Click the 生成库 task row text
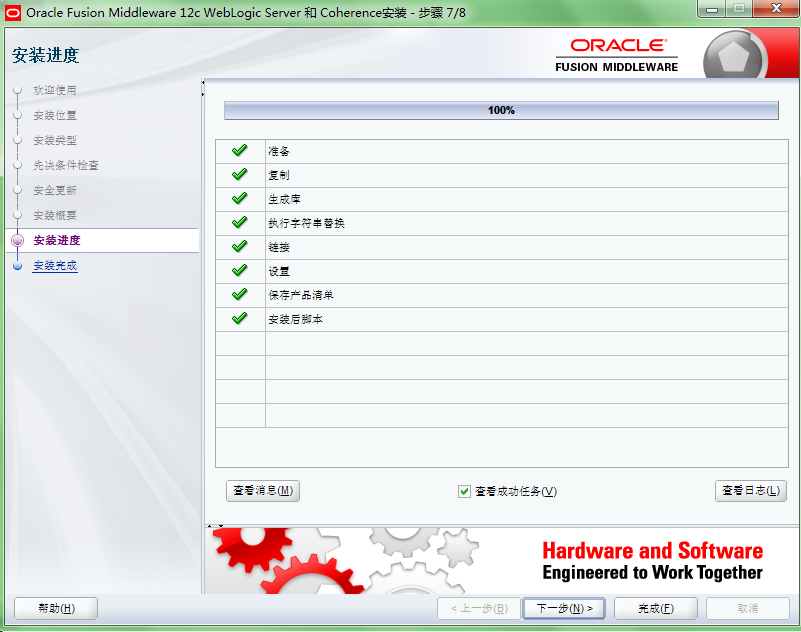Image resolution: width=801 pixels, height=632 pixels. click(285, 199)
